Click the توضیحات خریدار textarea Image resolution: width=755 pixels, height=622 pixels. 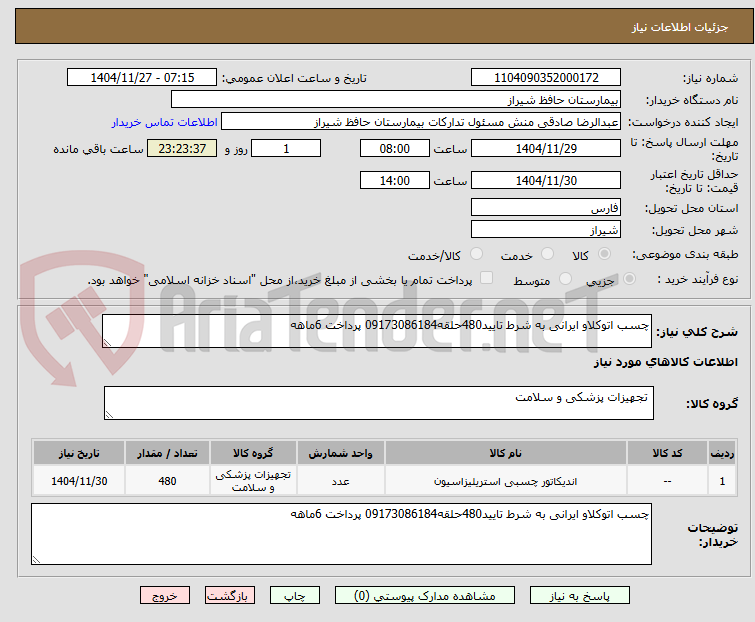pos(341,534)
